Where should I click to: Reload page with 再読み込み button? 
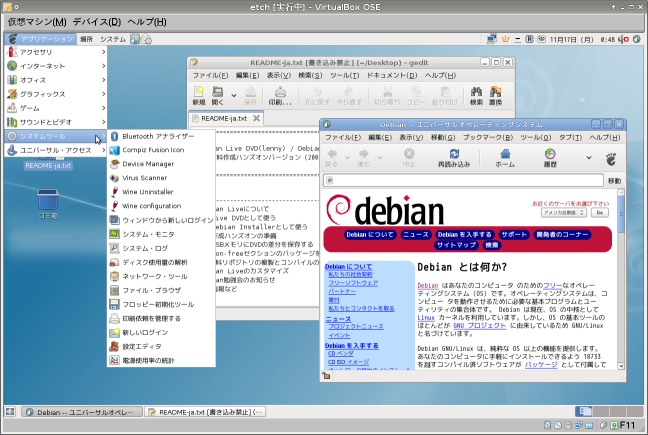tap(454, 158)
